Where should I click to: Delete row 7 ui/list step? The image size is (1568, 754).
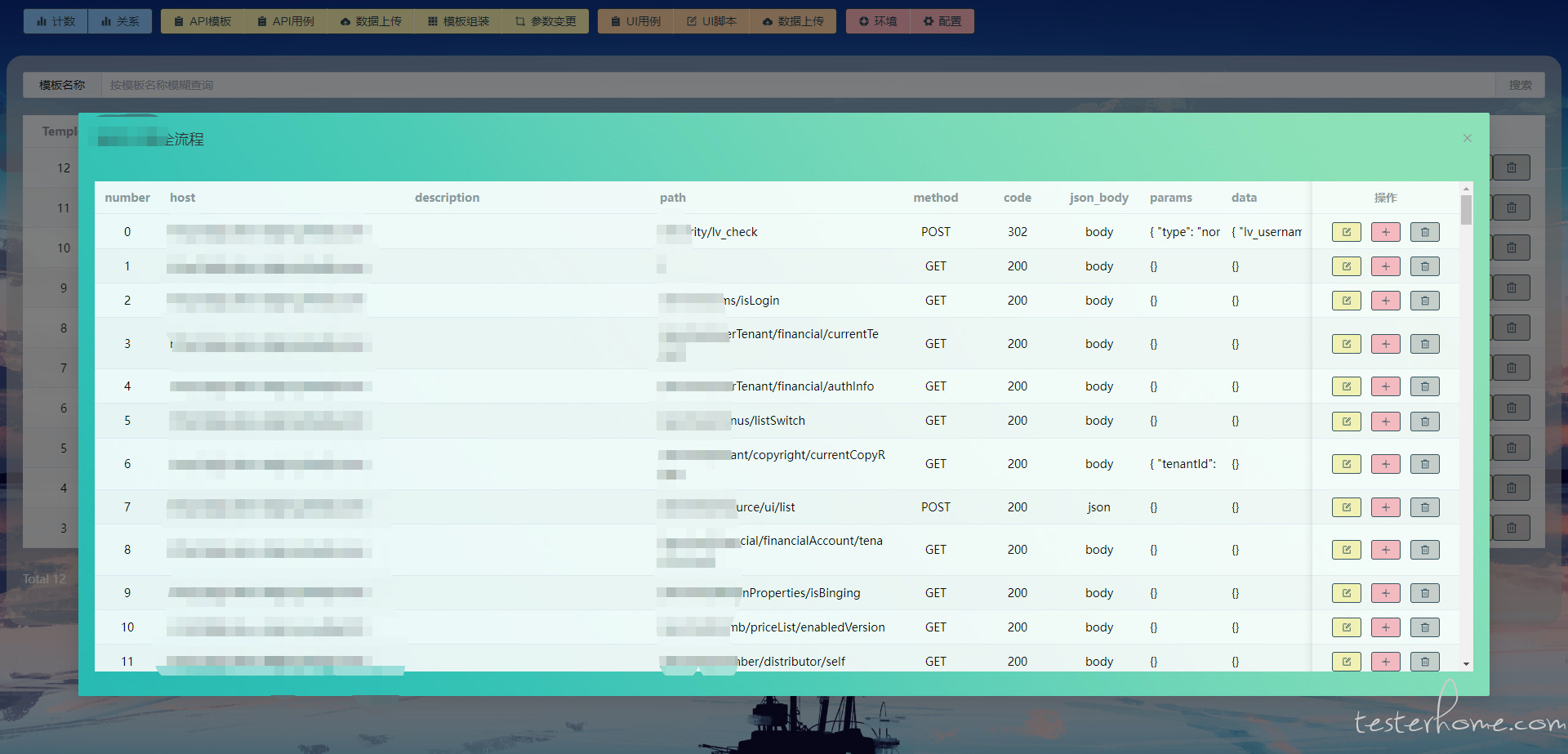[x=1425, y=507]
